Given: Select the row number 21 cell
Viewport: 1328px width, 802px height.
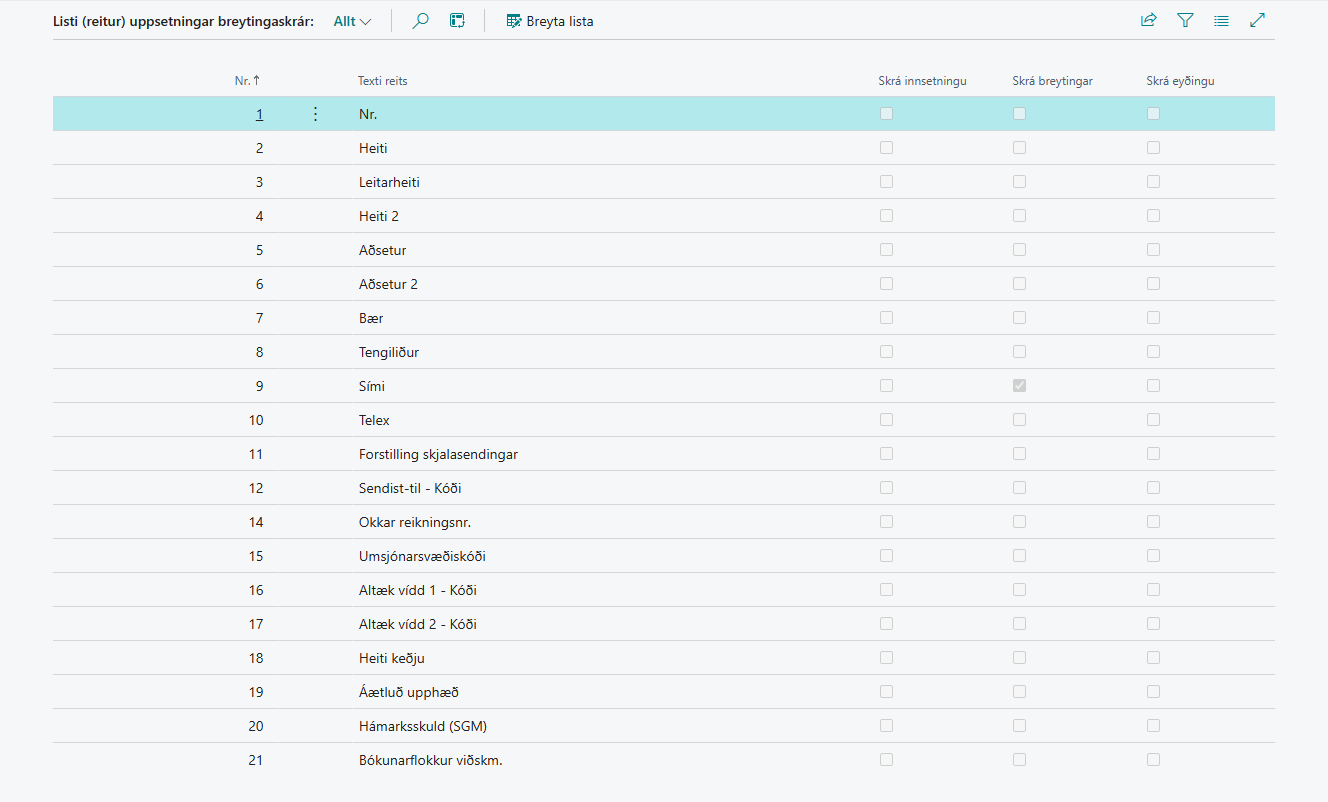Looking at the screenshot, I should 256,760.
